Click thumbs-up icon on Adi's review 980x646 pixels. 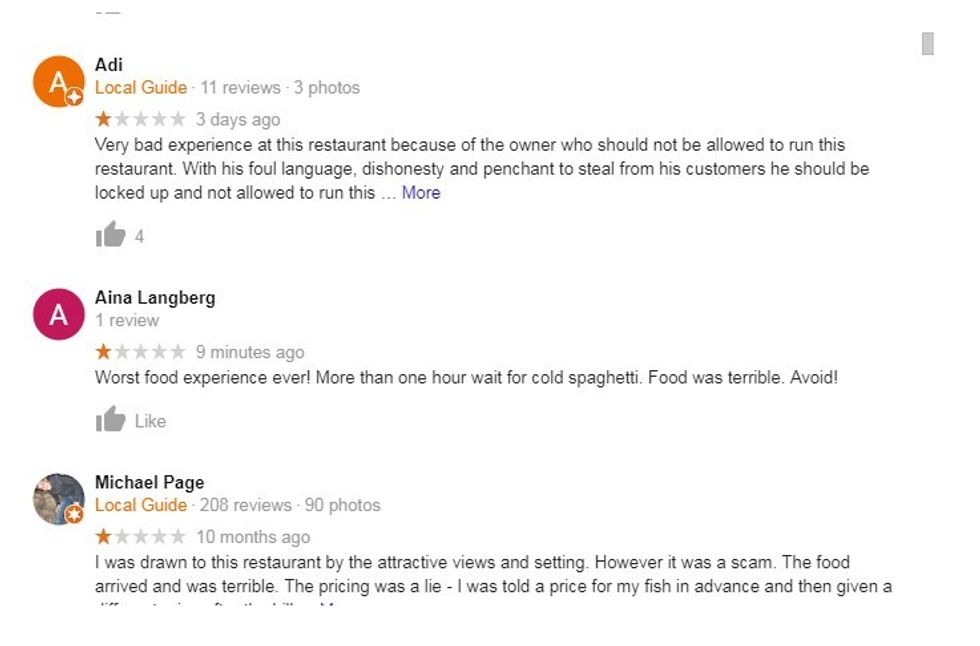click(110, 235)
